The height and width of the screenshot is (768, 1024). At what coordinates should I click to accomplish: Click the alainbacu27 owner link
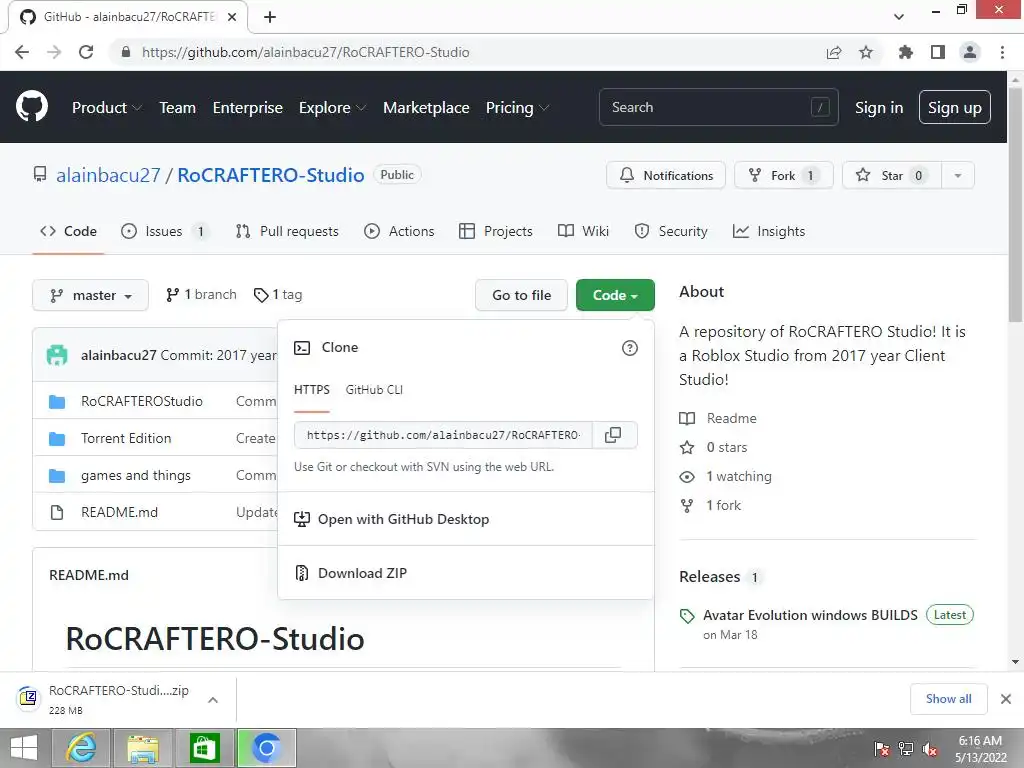coord(108,175)
